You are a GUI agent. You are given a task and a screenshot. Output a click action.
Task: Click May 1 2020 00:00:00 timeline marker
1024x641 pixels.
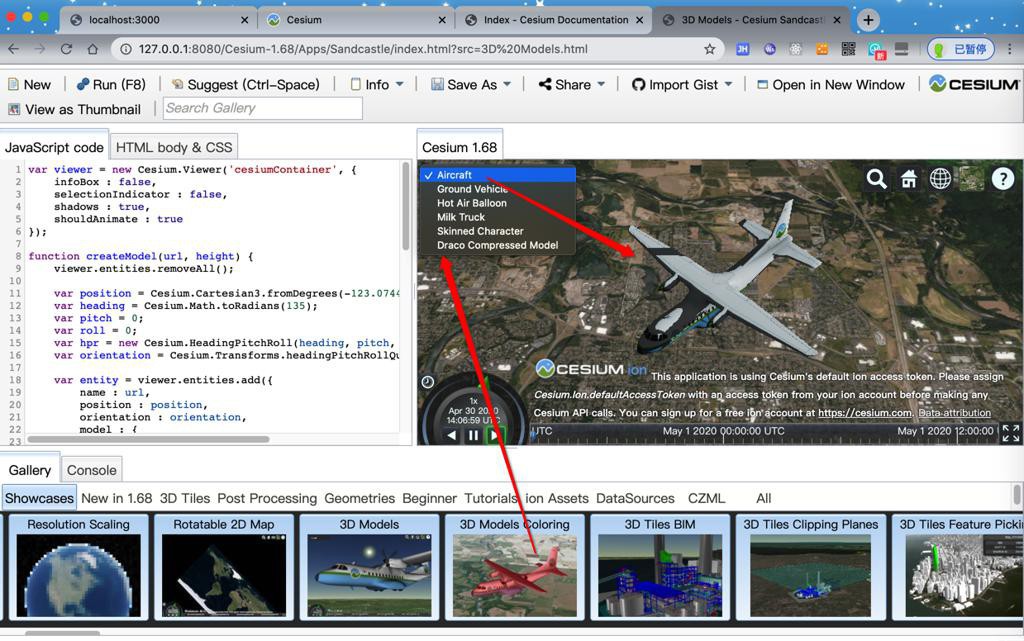coord(724,431)
